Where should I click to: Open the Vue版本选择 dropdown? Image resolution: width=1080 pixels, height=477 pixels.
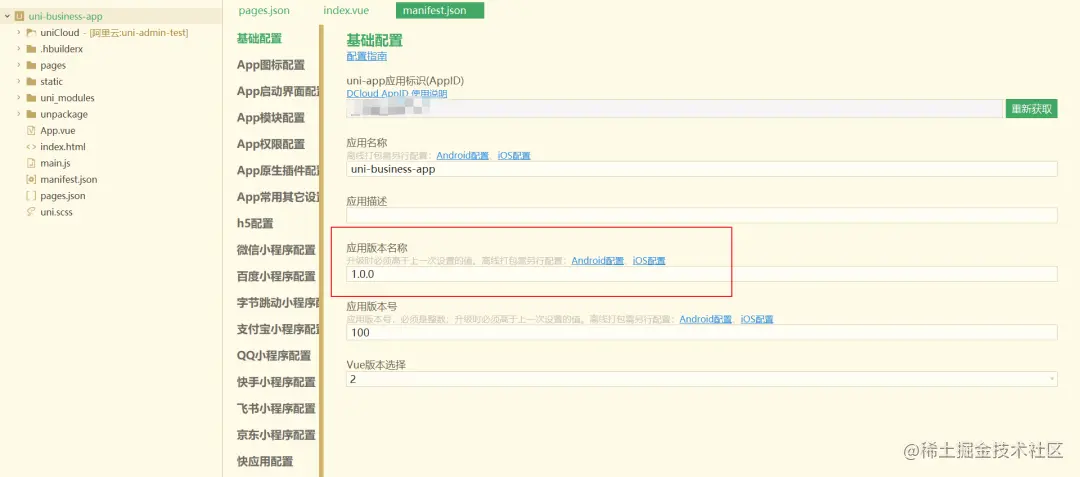[x=701, y=379]
